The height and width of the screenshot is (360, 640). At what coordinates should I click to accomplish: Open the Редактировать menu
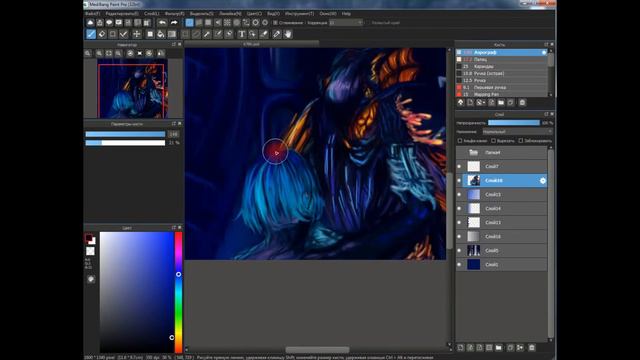coord(122,13)
